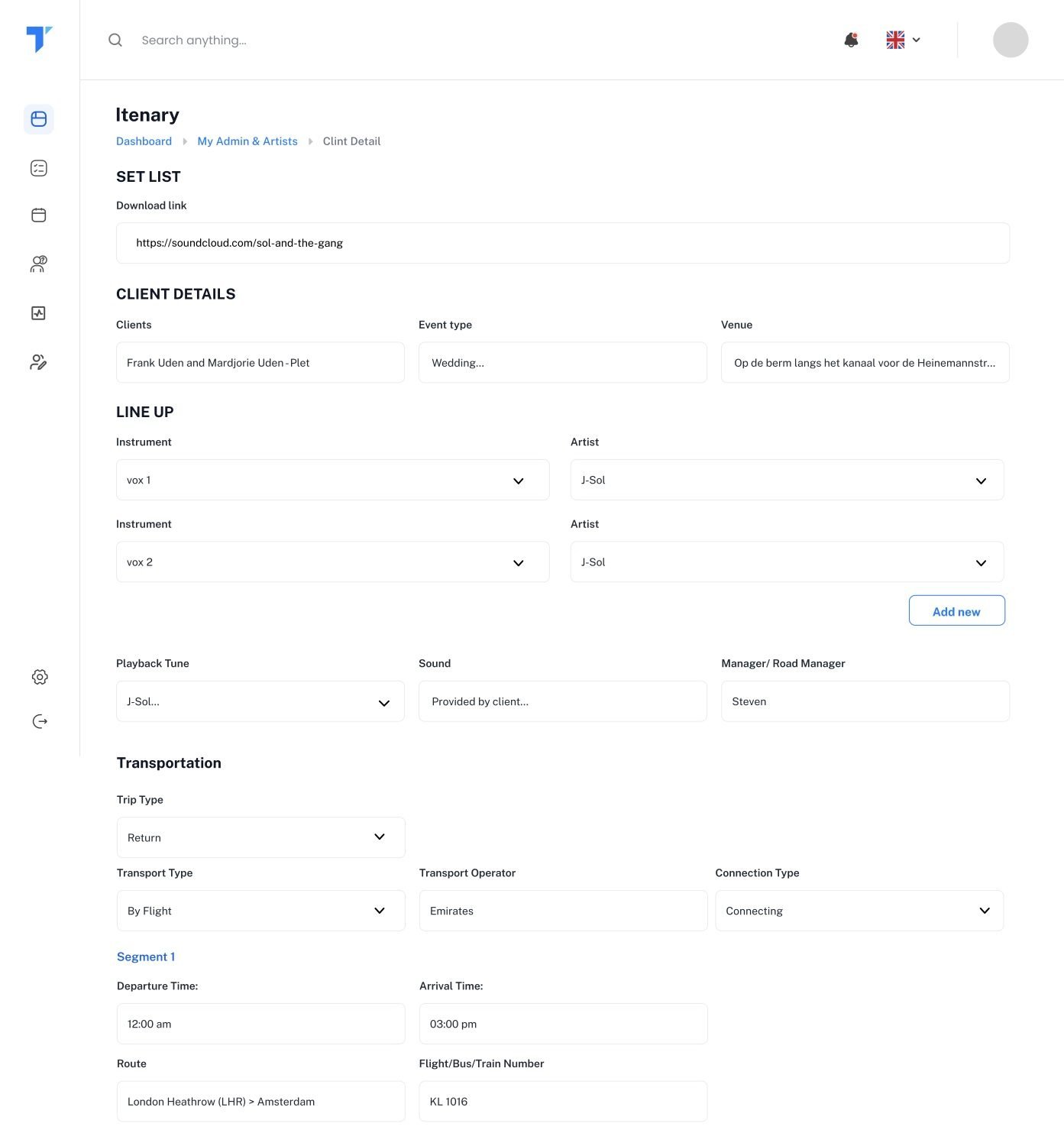The height and width of the screenshot is (1146, 1064).
Task: Open the dashboard sidebar icon
Action: point(39,119)
